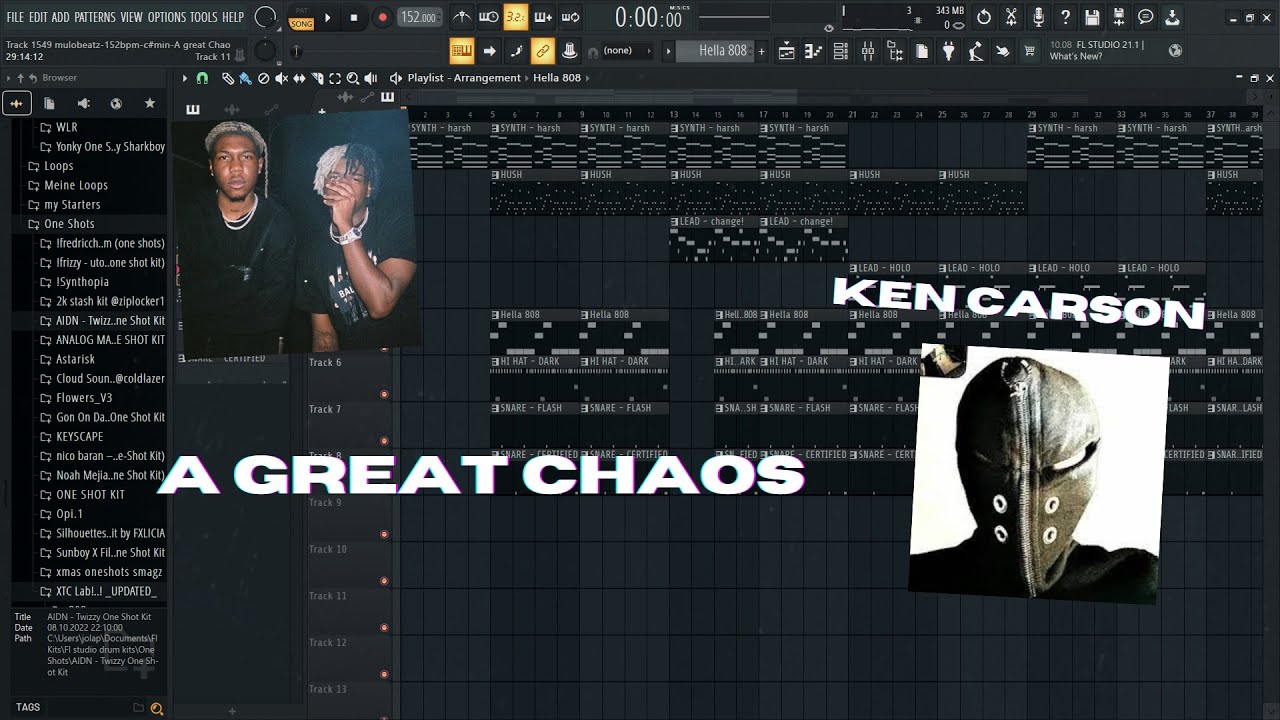Viewport: 1280px width, 720px height.
Task: Toggle multilink to controllers icon
Action: click(x=543, y=51)
